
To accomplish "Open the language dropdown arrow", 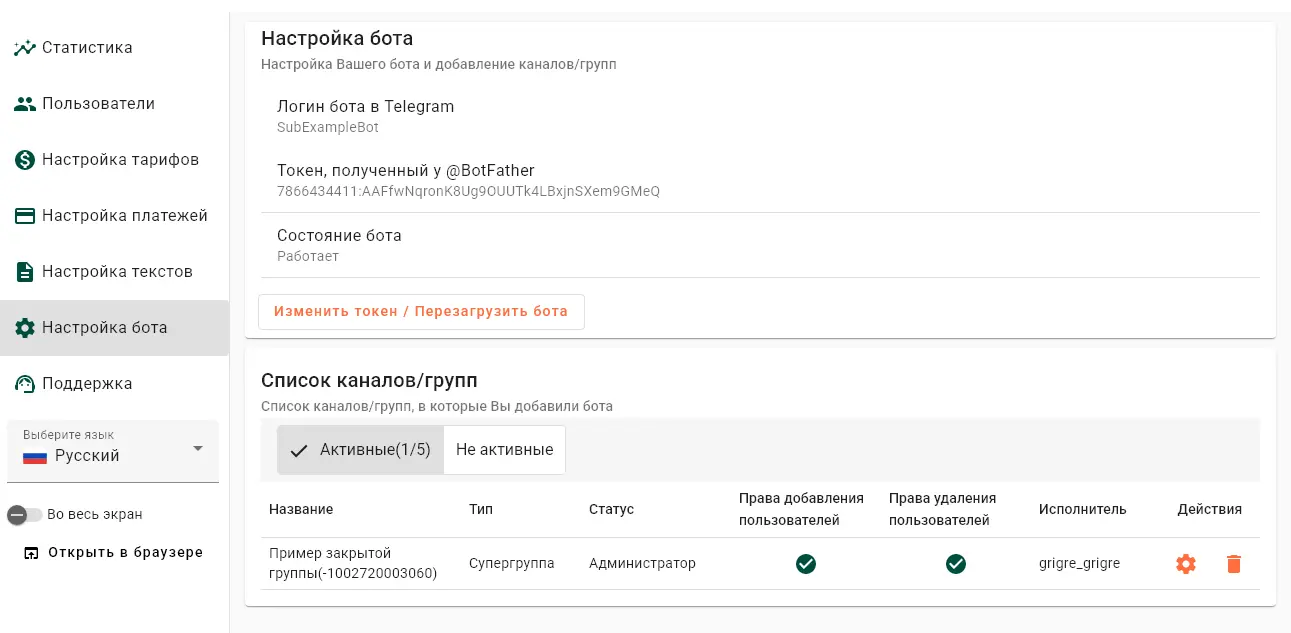I will tap(198, 448).
